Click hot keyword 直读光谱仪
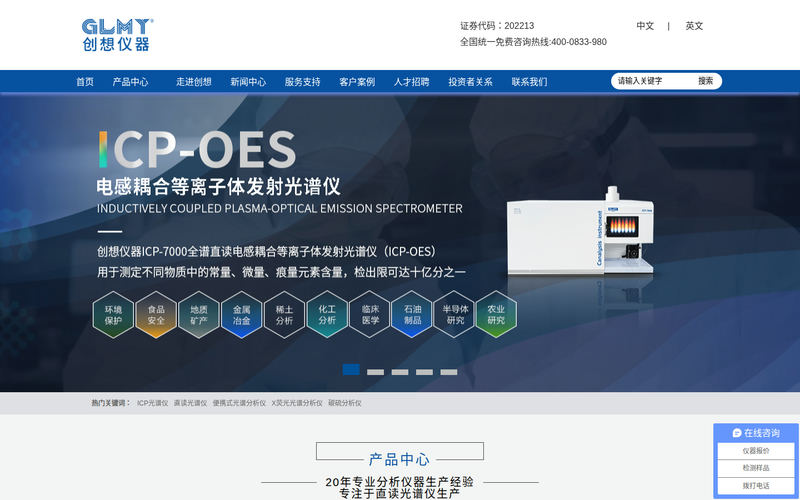Screen dimensions: 800x500 pos(190,403)
